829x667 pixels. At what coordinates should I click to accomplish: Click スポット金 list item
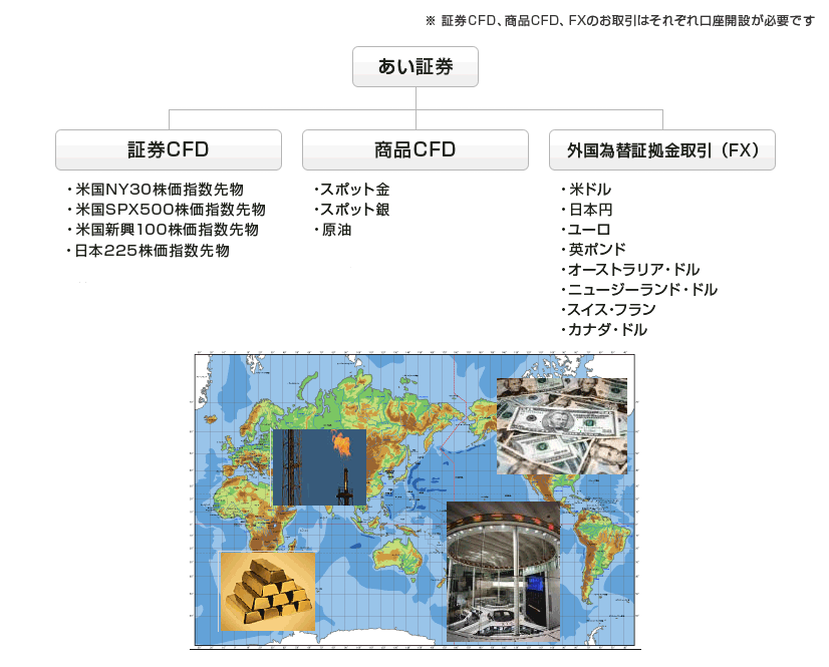pyautogui.click(x=352, y=189)
